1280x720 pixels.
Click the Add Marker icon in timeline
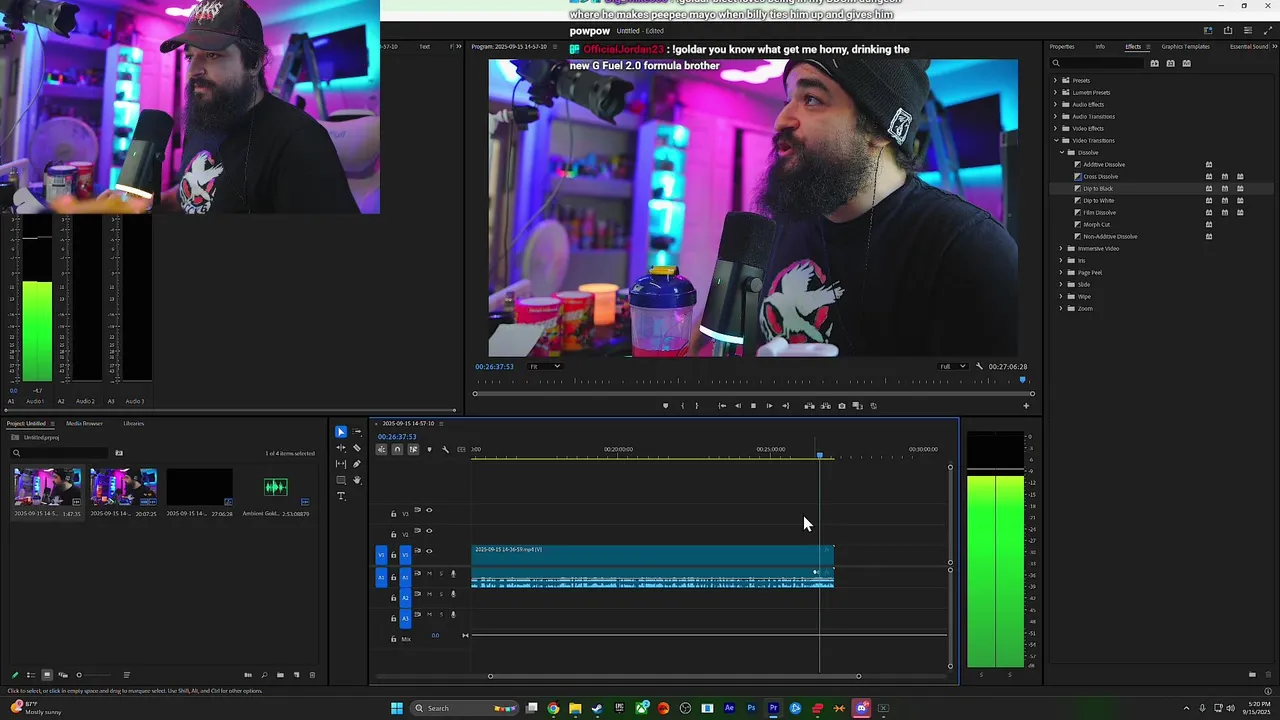(x=429, y=449)
